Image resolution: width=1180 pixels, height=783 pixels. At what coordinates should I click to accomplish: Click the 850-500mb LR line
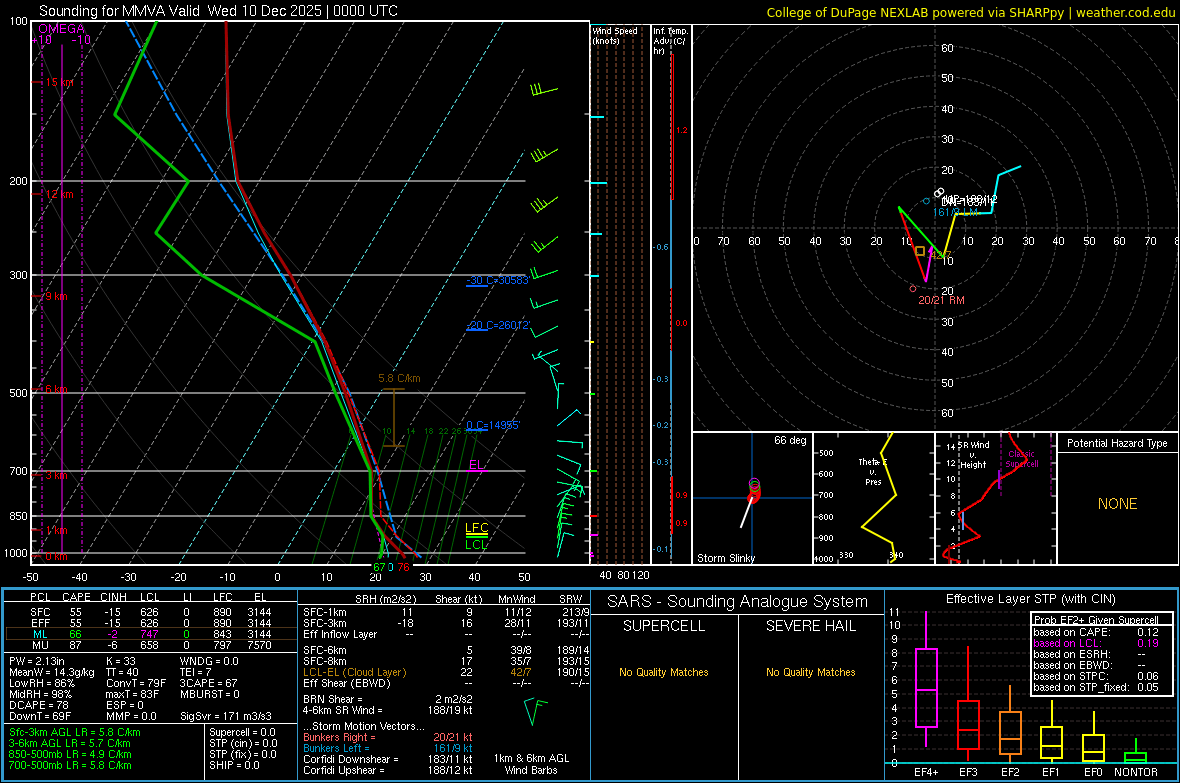[x=70, y=754]
